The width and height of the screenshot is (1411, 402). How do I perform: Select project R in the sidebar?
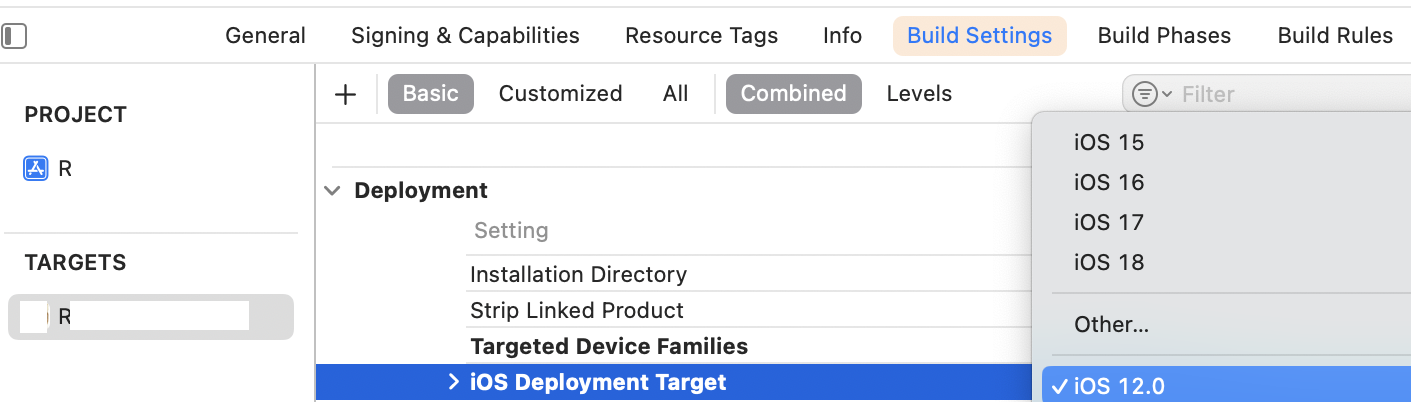point(65,169)
